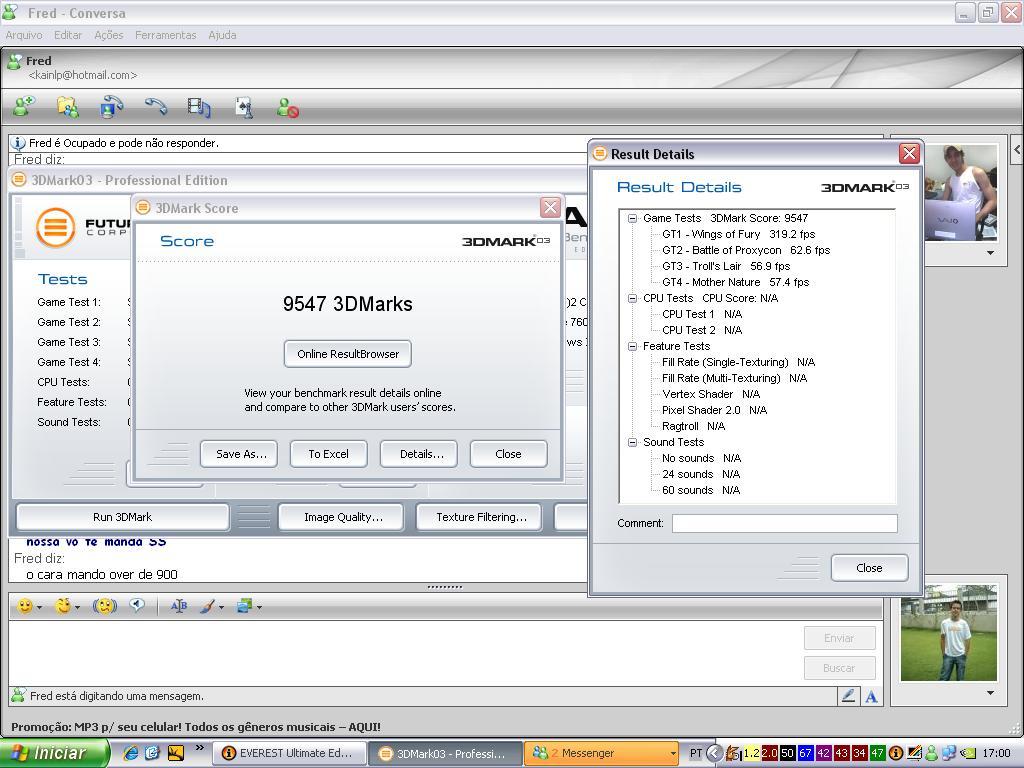This screenshot has width=1024, height=768.
Task: Select GT3 - Troll's Lair result row
Action: [726, 266]
